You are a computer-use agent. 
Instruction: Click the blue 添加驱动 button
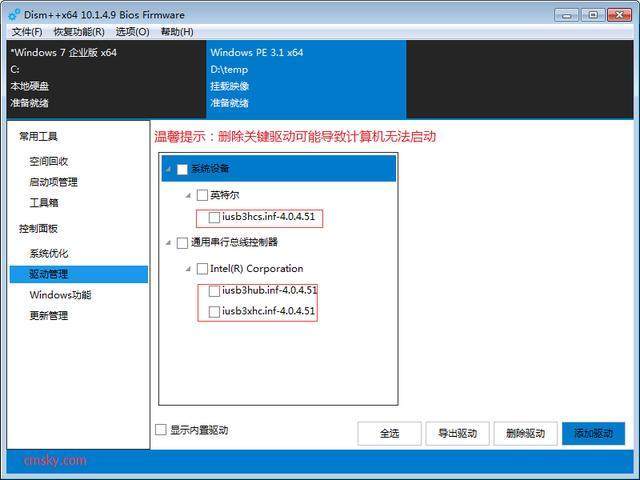point(593,433)
